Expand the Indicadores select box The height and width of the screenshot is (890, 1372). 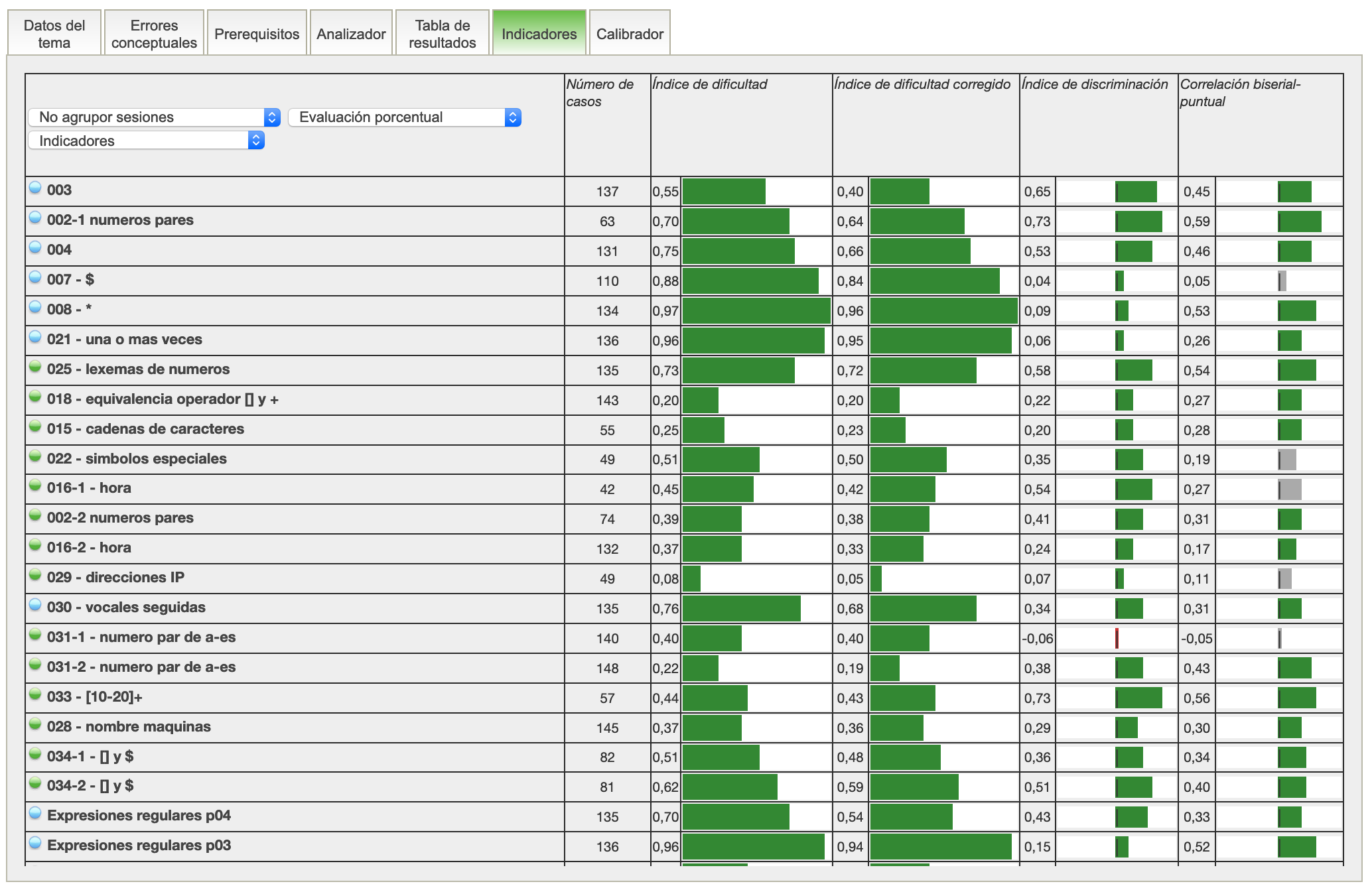pos(146,141)
